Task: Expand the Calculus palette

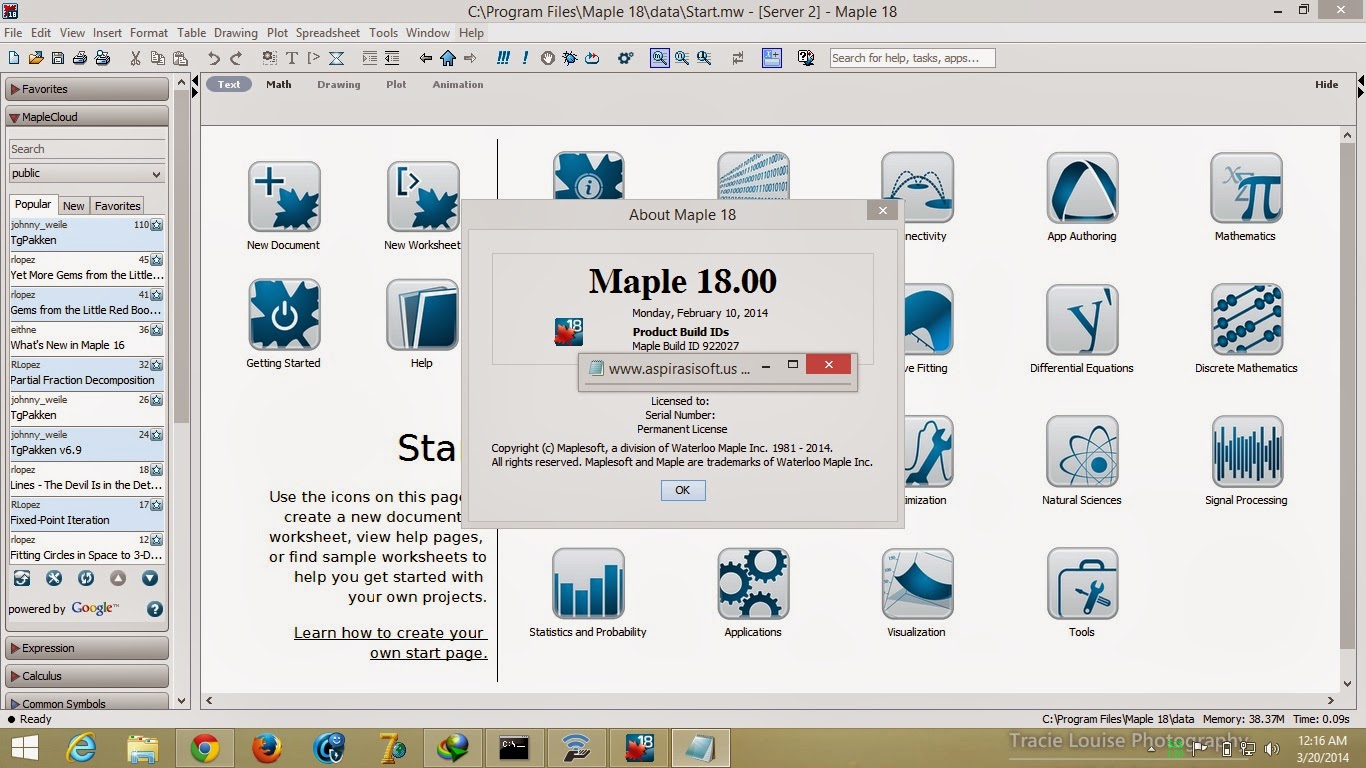Action: (87, 676)
